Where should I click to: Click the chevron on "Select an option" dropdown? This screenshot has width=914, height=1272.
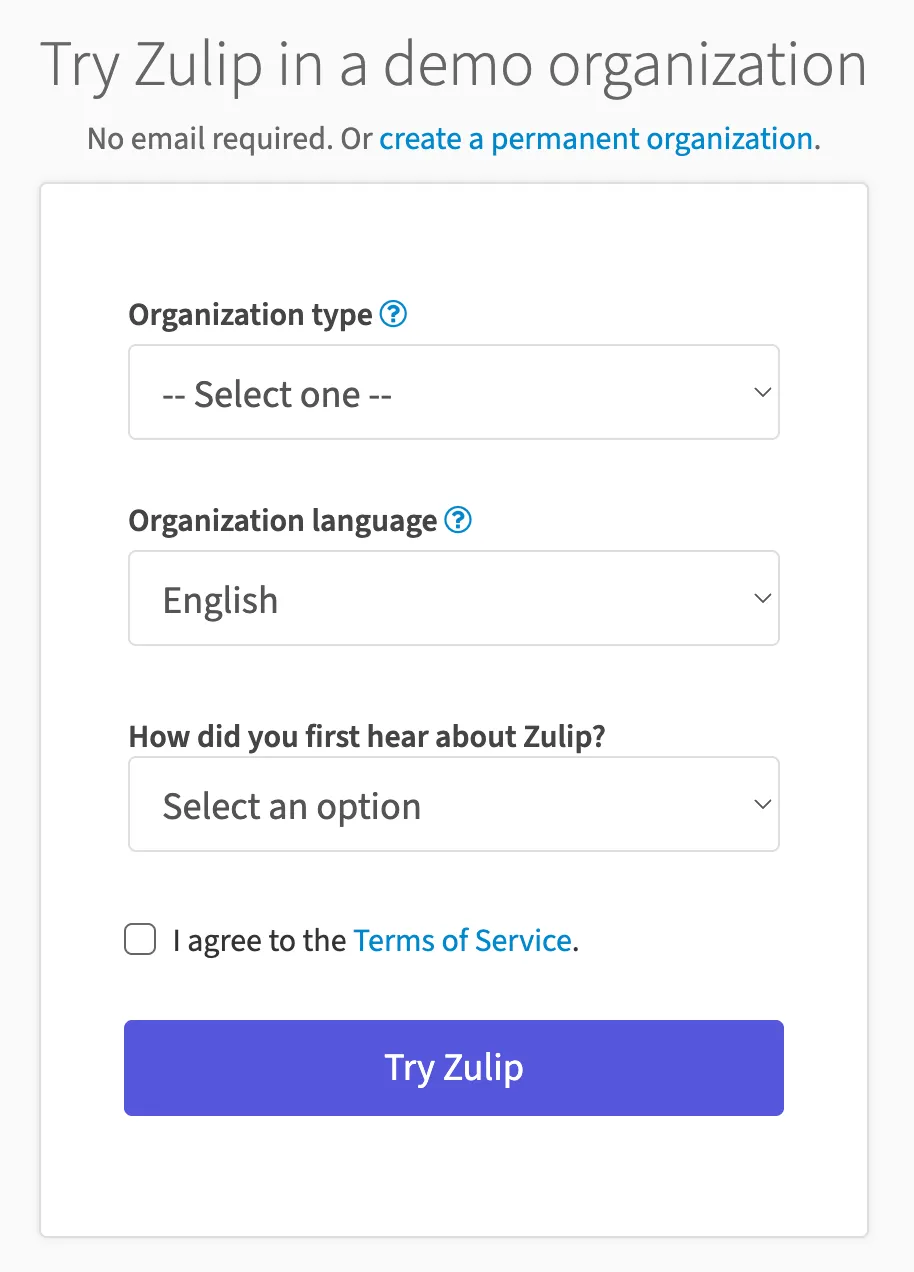[x=762, y=805]
